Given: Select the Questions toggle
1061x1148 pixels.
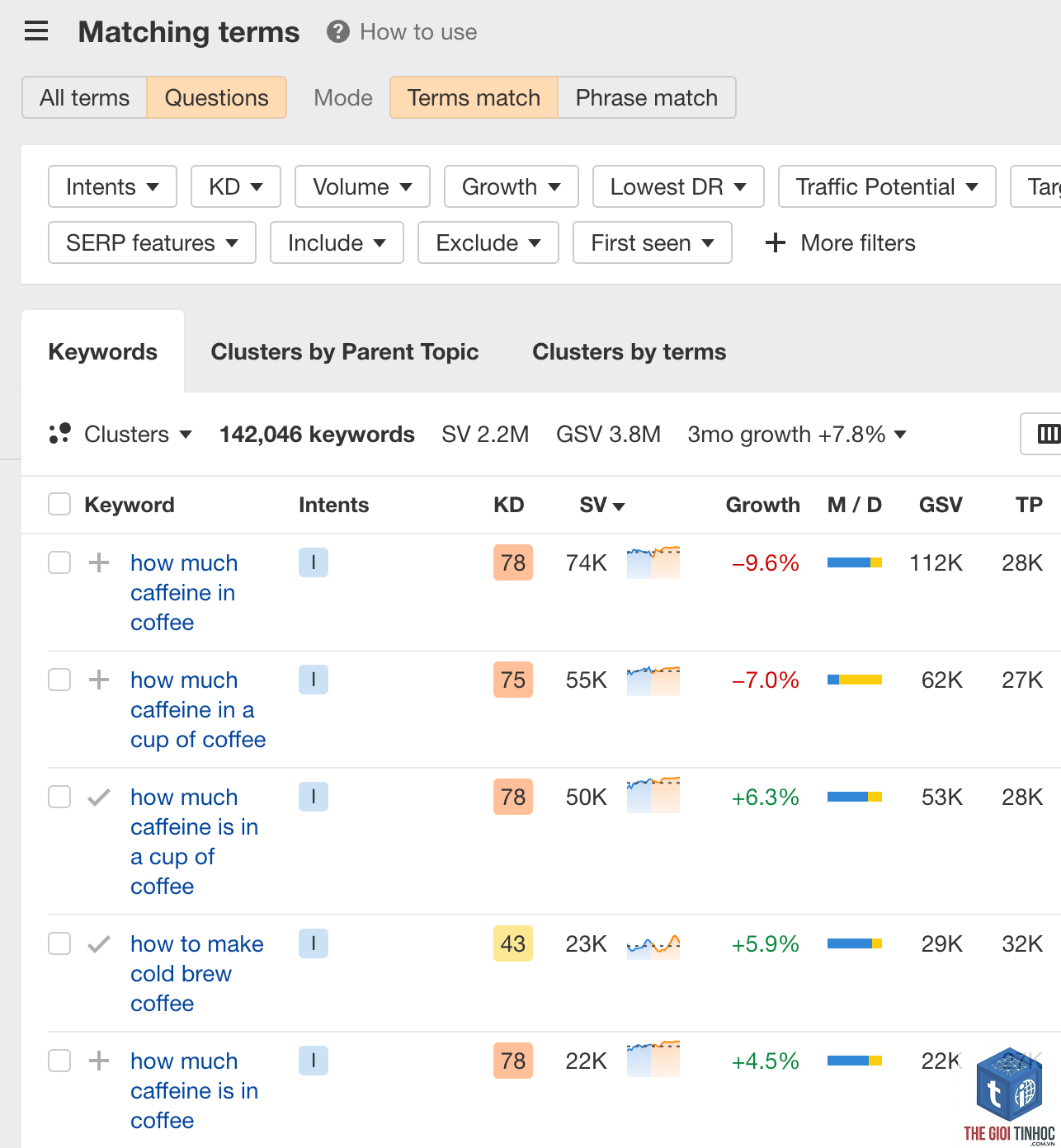Looking at the screenshot, I should pyautogui.click(x=217, y=97).
